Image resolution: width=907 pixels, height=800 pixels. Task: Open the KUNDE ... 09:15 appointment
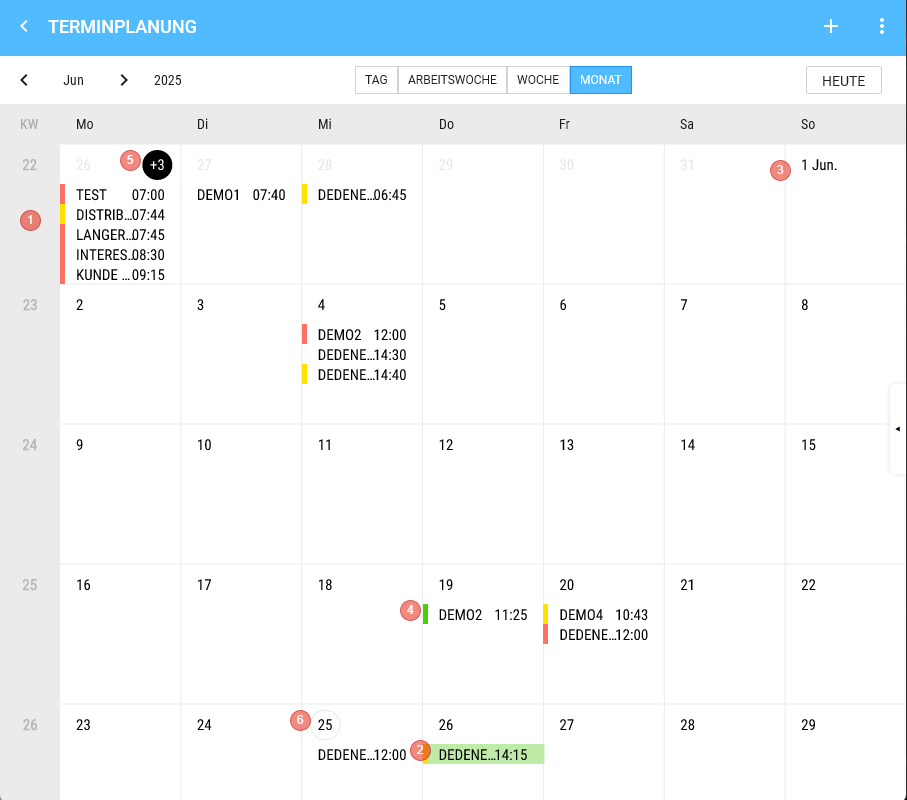120,275
